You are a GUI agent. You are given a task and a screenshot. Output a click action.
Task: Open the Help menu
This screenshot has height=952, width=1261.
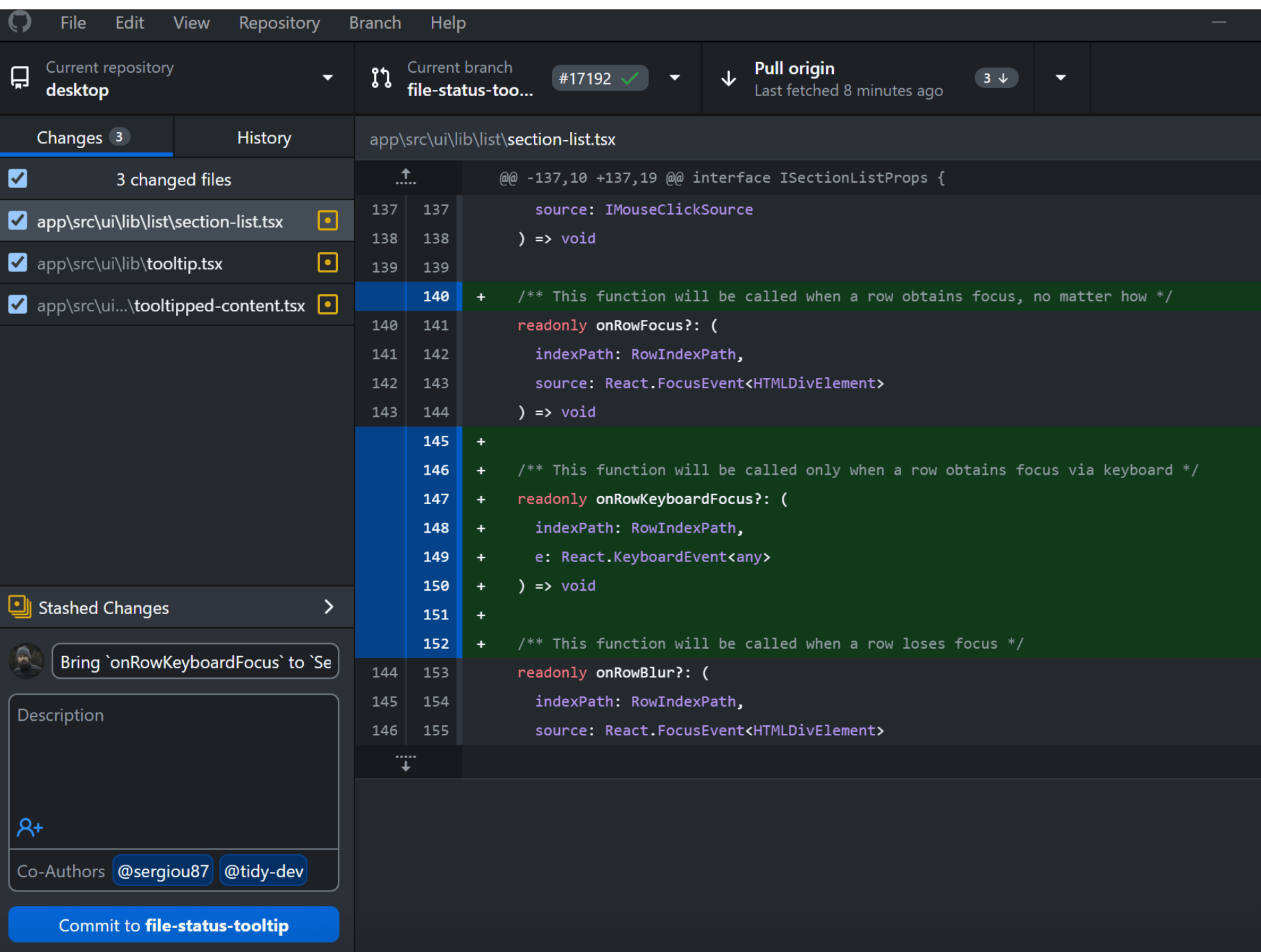coord(448,23)
